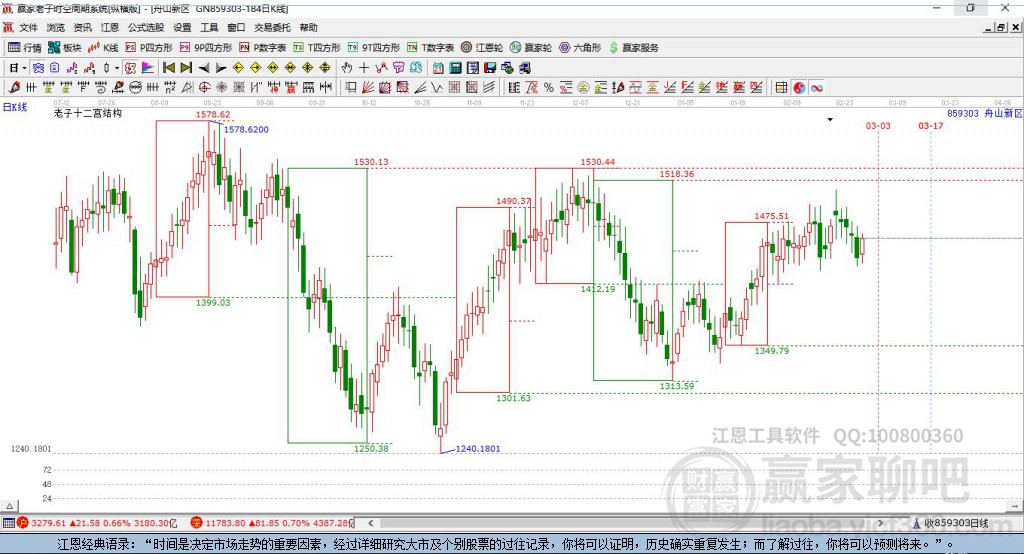The height and width of the screenshot is (554, 1024).
Task: Toggle the highlighted blue chart-mode icon beside 日
Action: [39, 68]
